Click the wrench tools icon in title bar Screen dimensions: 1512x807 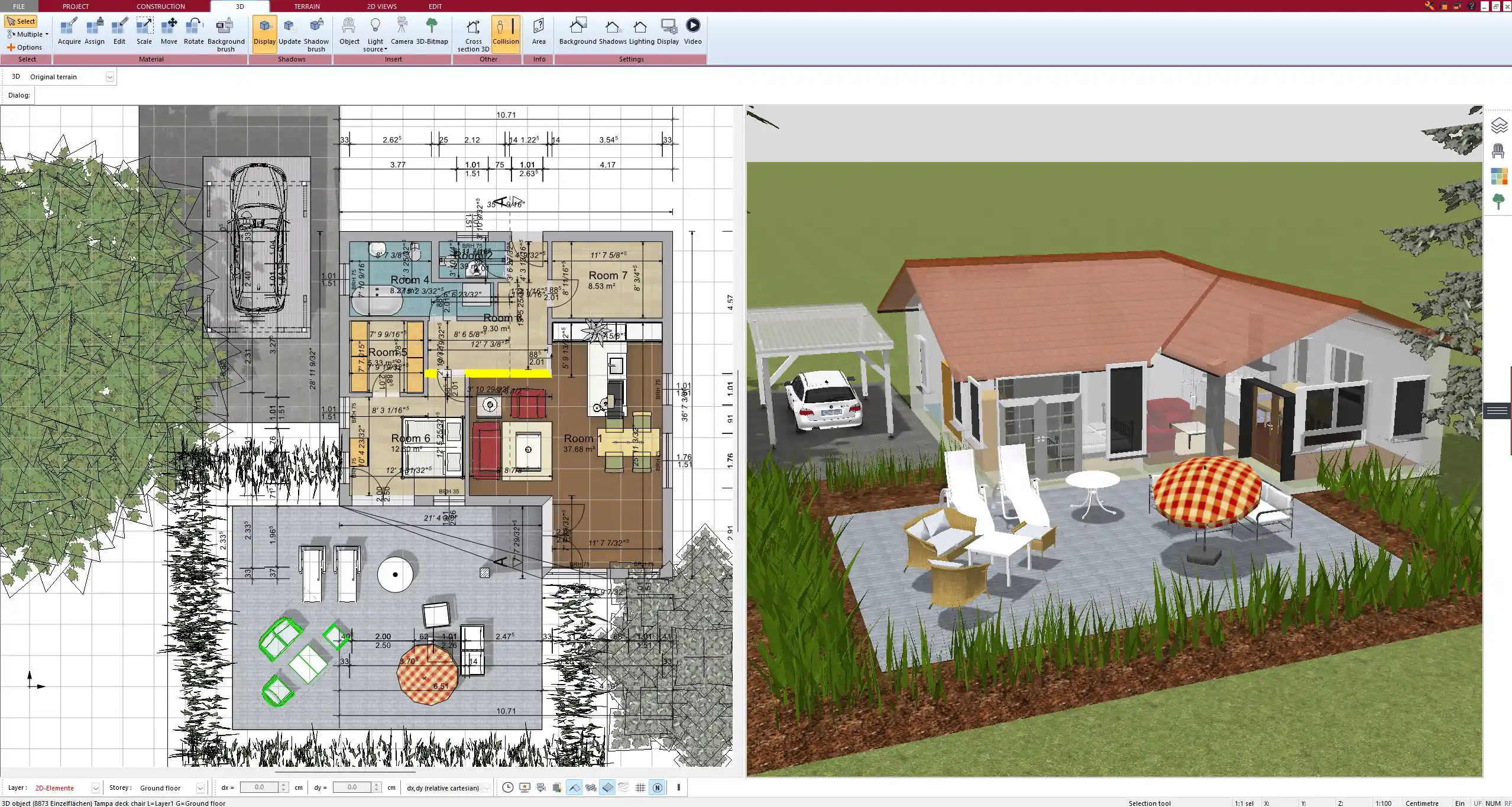coord(1429,6)
